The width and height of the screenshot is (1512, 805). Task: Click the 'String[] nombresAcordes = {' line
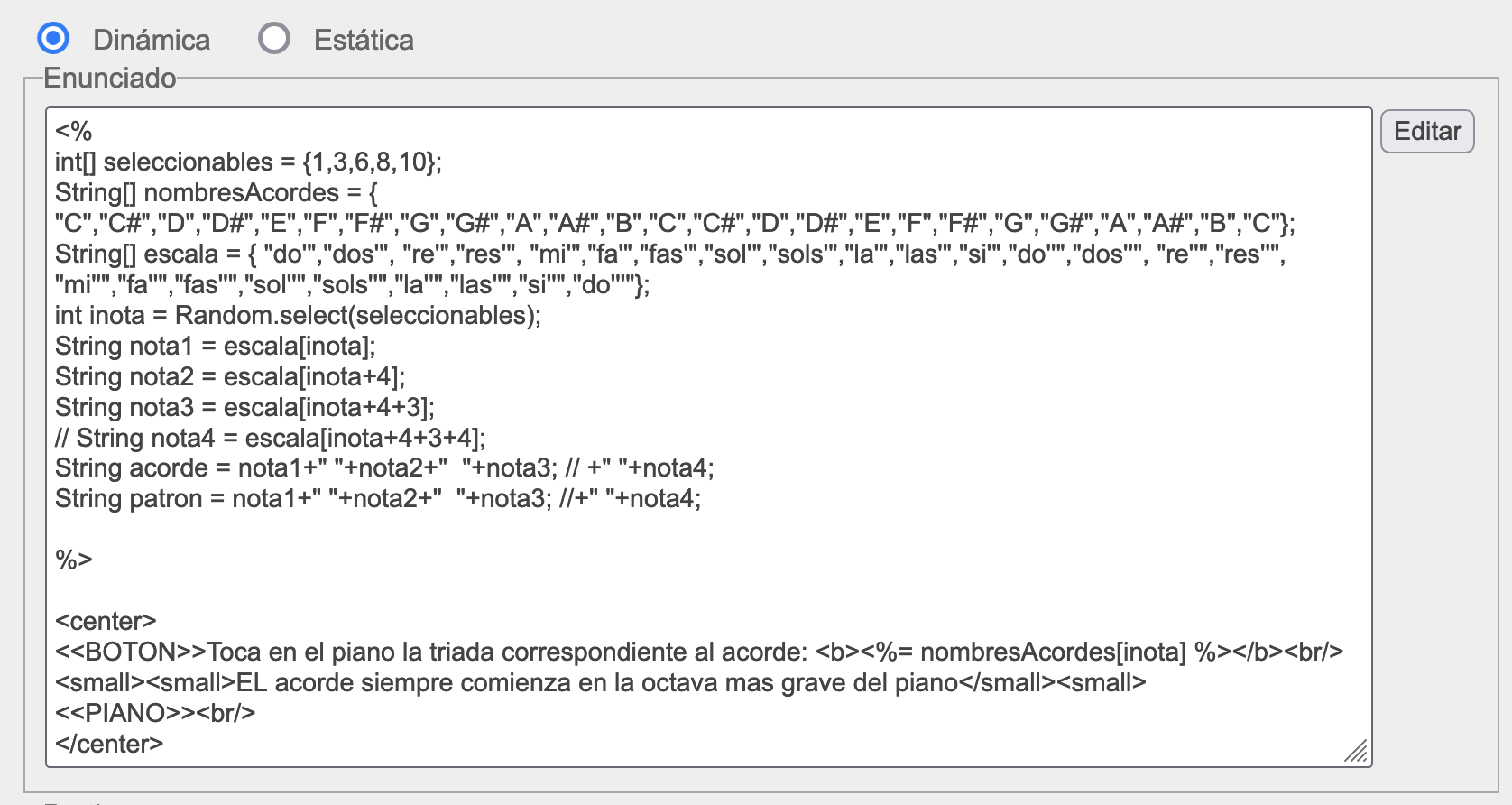click(x=217, y=193)
